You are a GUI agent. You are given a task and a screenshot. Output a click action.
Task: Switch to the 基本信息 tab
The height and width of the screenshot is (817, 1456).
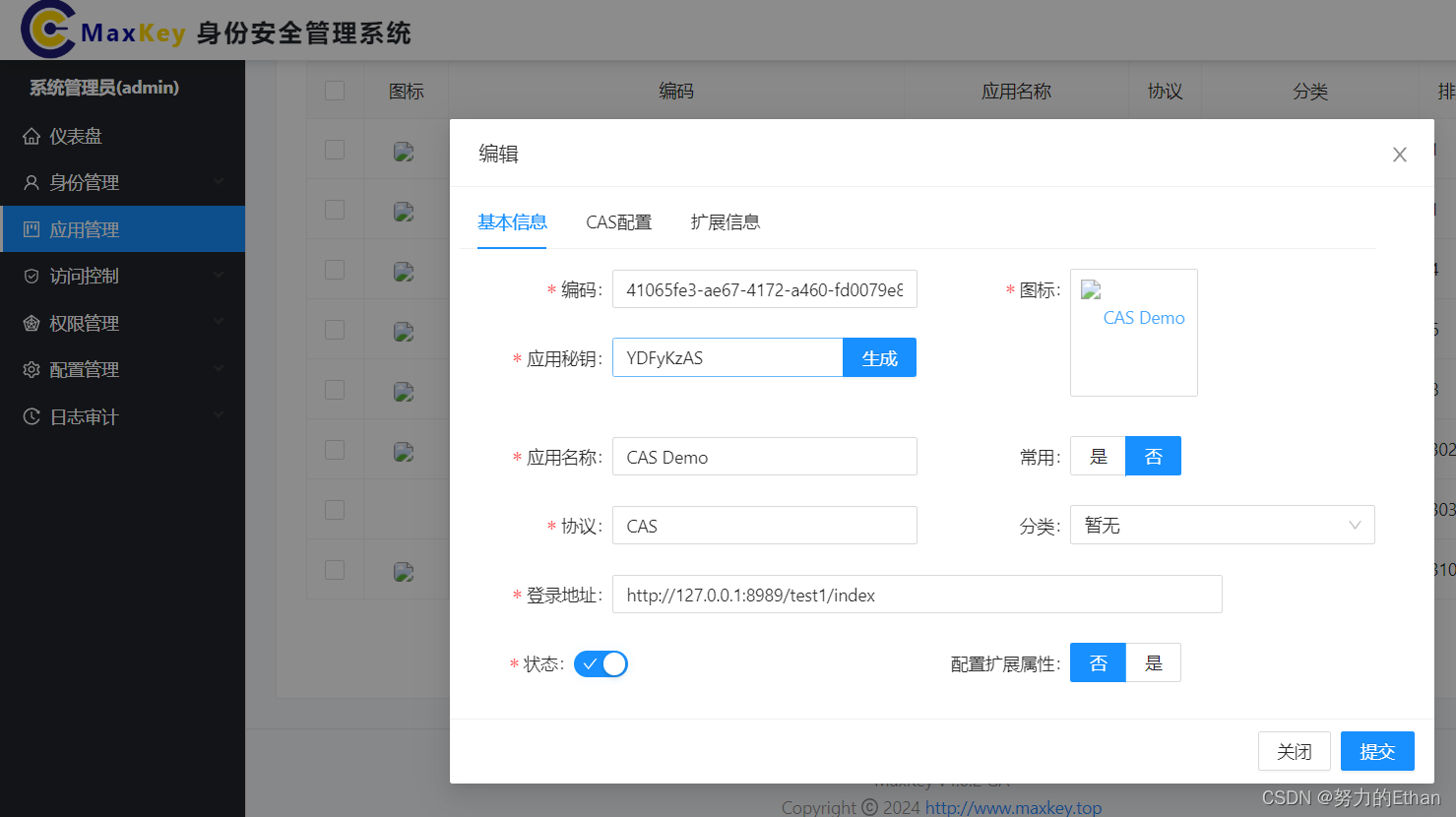tap(512, 222)
